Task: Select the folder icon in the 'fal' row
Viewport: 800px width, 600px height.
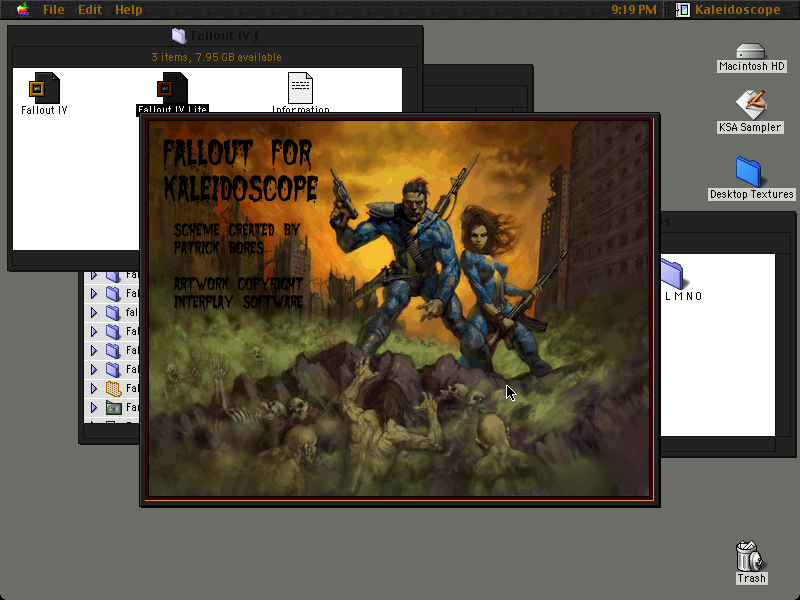Action: point(113,312)
